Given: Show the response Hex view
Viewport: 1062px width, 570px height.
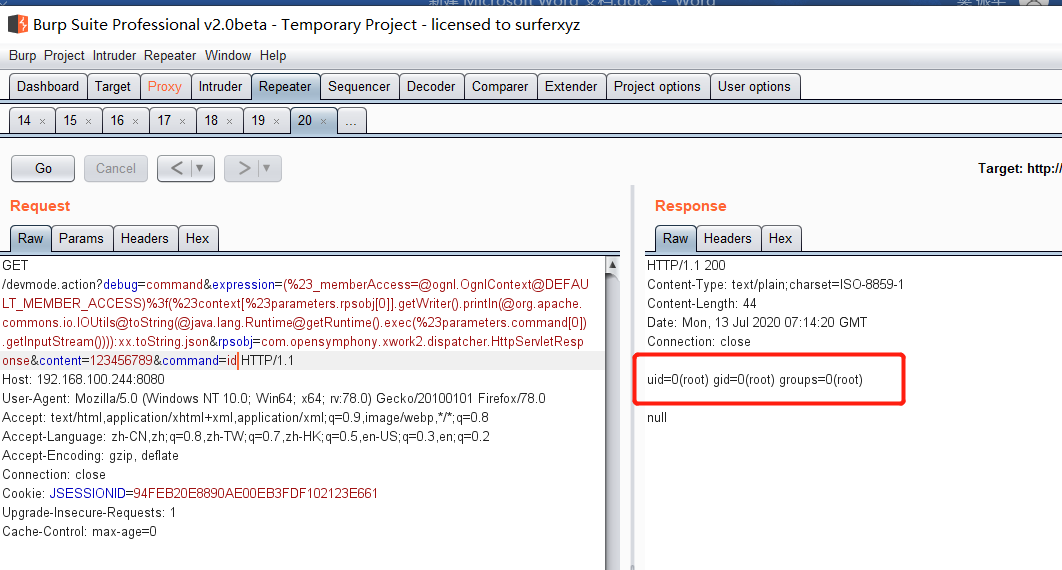Looking at the screenshot, I should pos(780,238).
